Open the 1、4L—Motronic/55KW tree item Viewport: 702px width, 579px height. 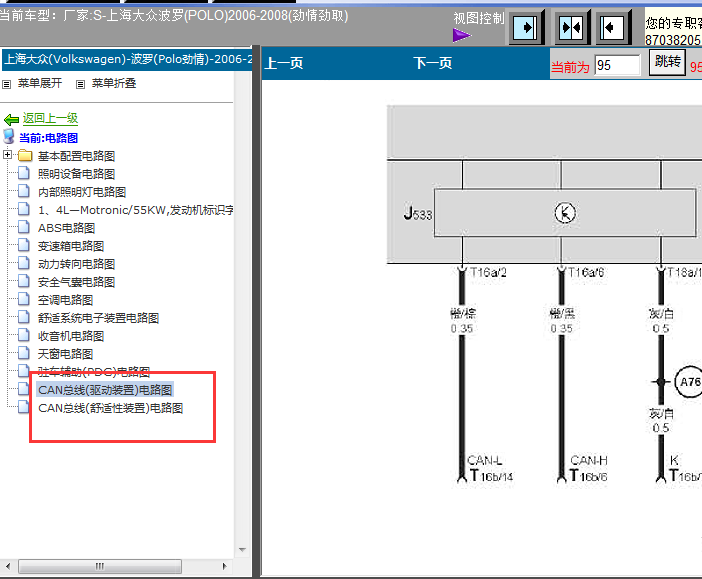coord(136,210)
